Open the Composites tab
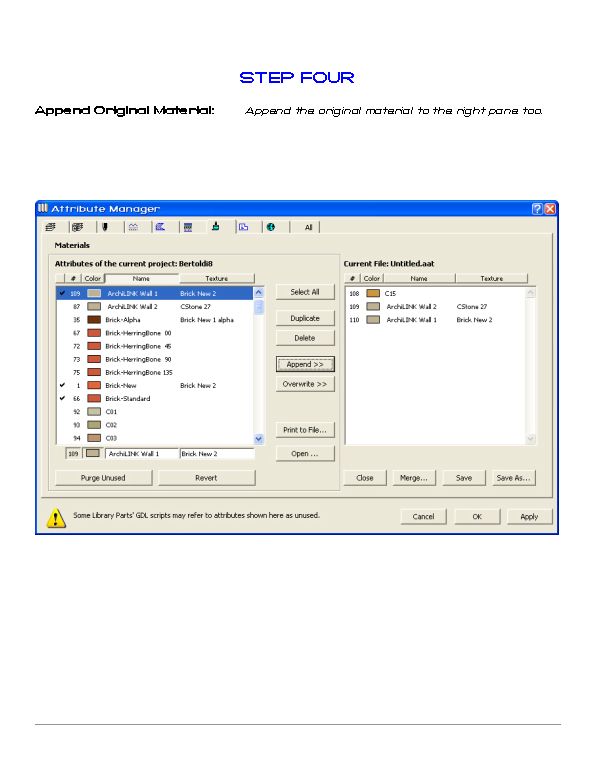This screenshot has height=767, width=594. pyautogui.click(x=188, y=227)
